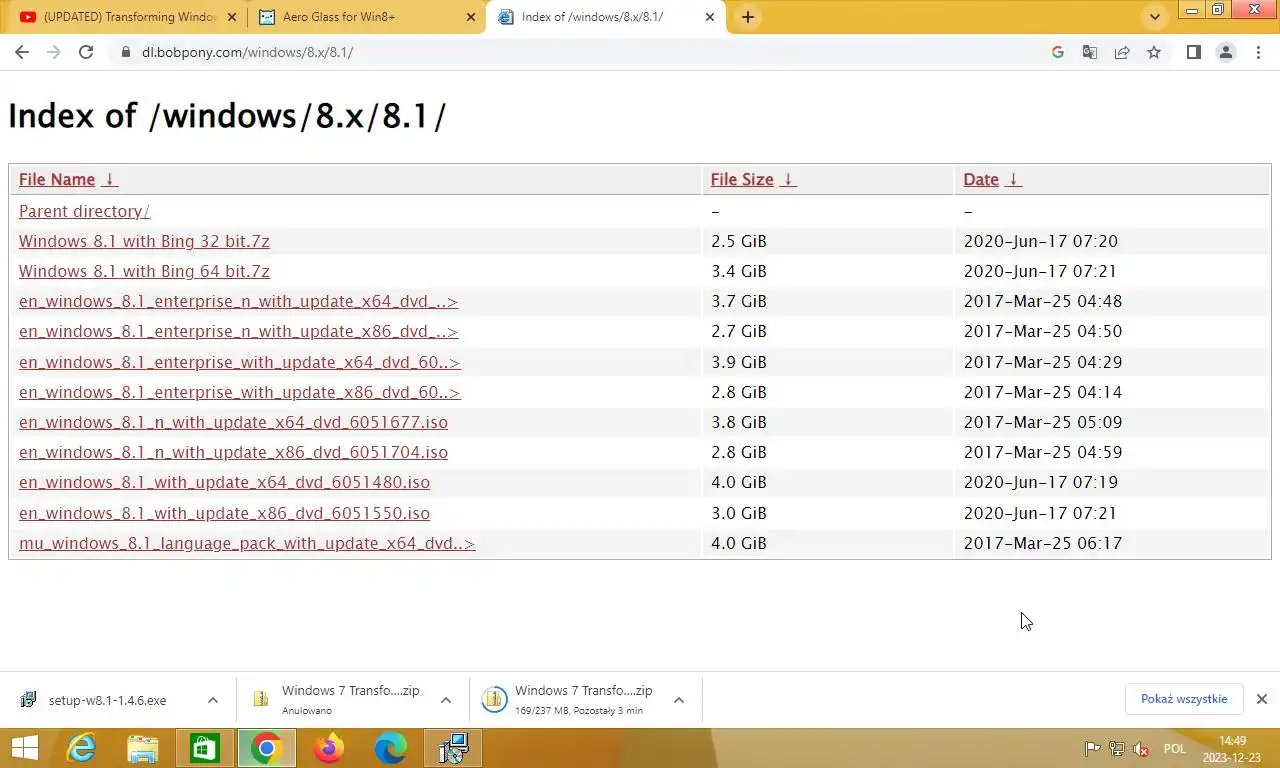The width and height of the screenshot is (1280, 768).
Task: Close the YouTube tab
Action: 231,17
